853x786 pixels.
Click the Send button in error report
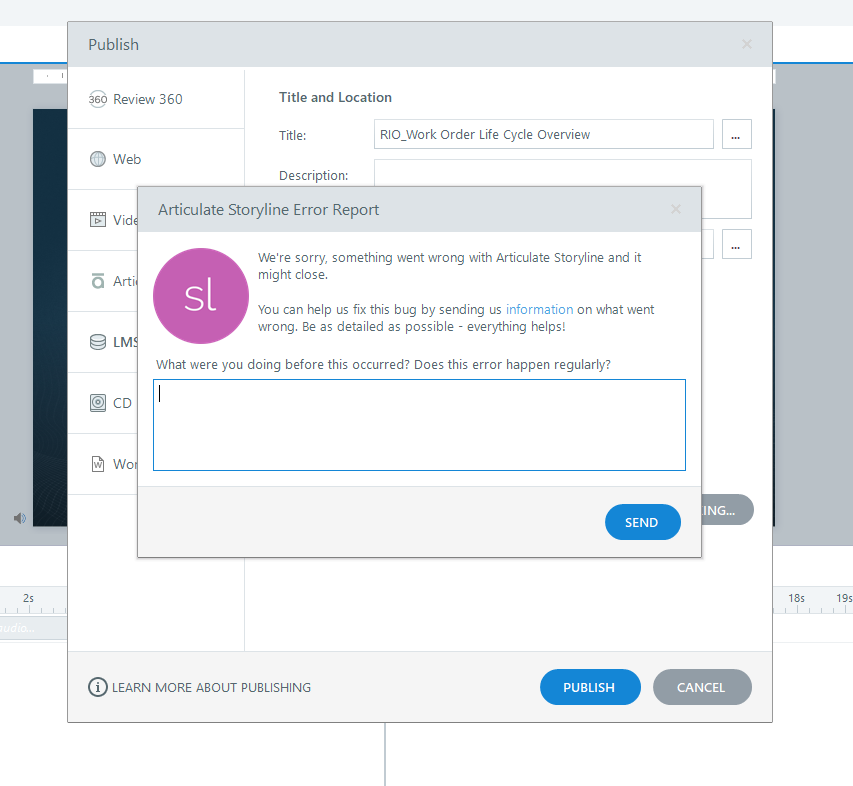click(x=642, y=522)
